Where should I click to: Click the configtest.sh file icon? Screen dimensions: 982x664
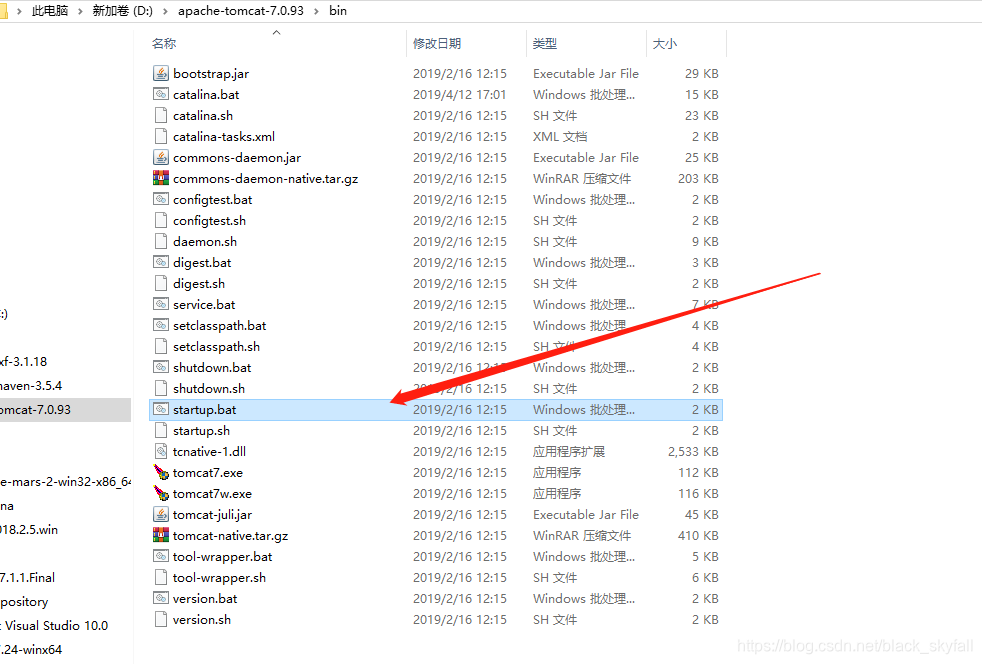tap(161, 220)
